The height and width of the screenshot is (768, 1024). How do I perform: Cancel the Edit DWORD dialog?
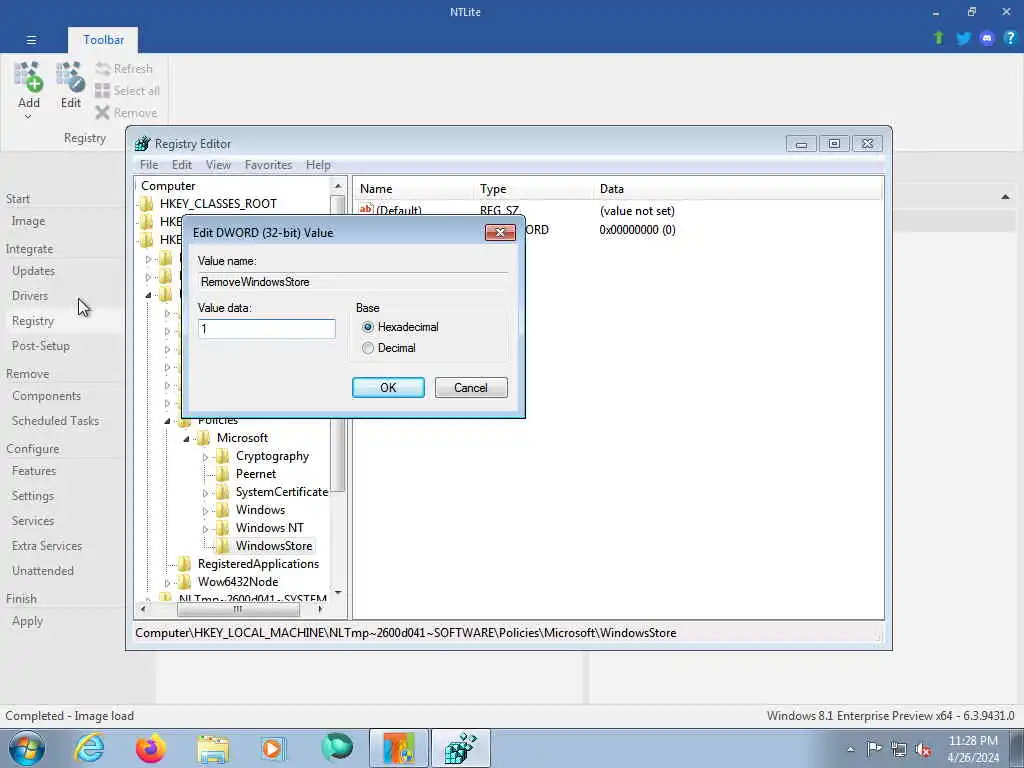pyautogui.click(x=471, y=387)
